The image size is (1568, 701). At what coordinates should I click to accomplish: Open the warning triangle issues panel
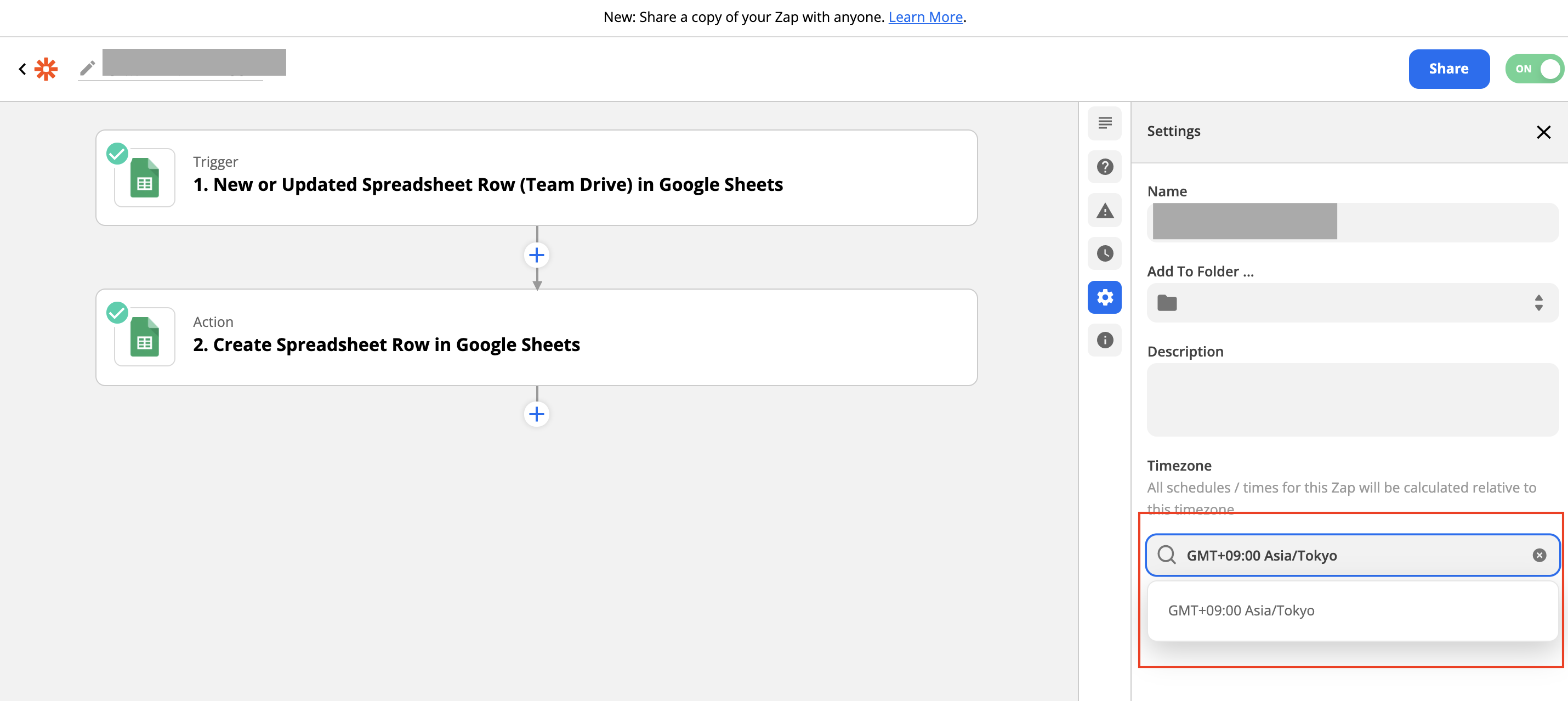point(1104,211)
